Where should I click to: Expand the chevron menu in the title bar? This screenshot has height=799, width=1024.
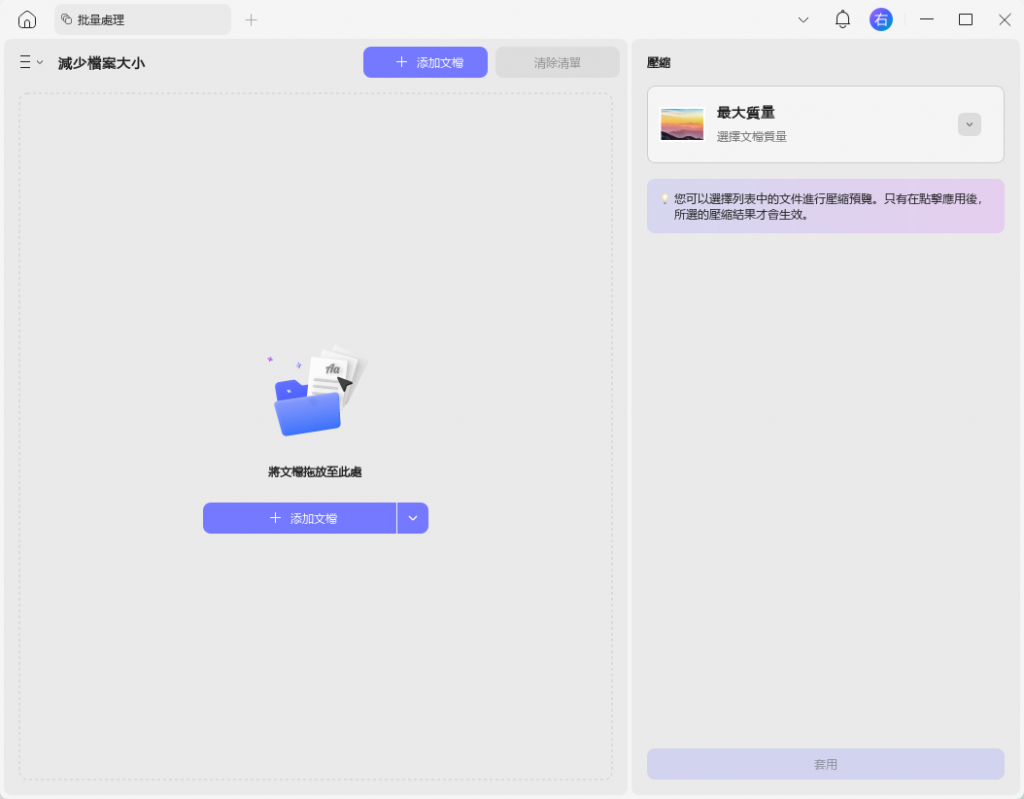click(803, 19)
